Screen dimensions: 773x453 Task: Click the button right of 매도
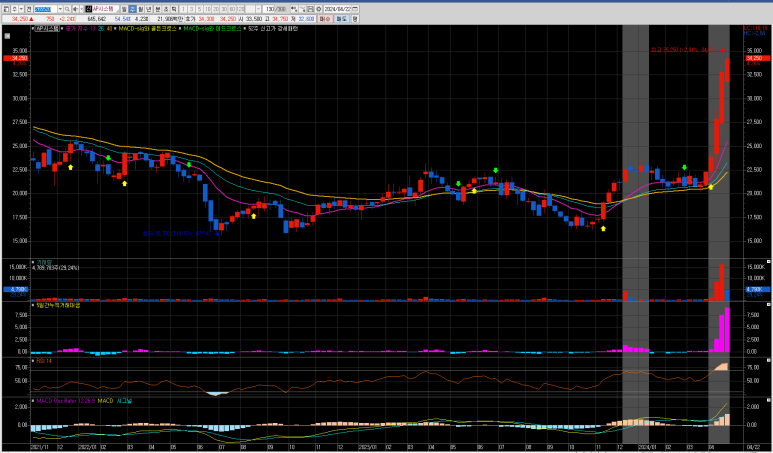coord(355,19)
